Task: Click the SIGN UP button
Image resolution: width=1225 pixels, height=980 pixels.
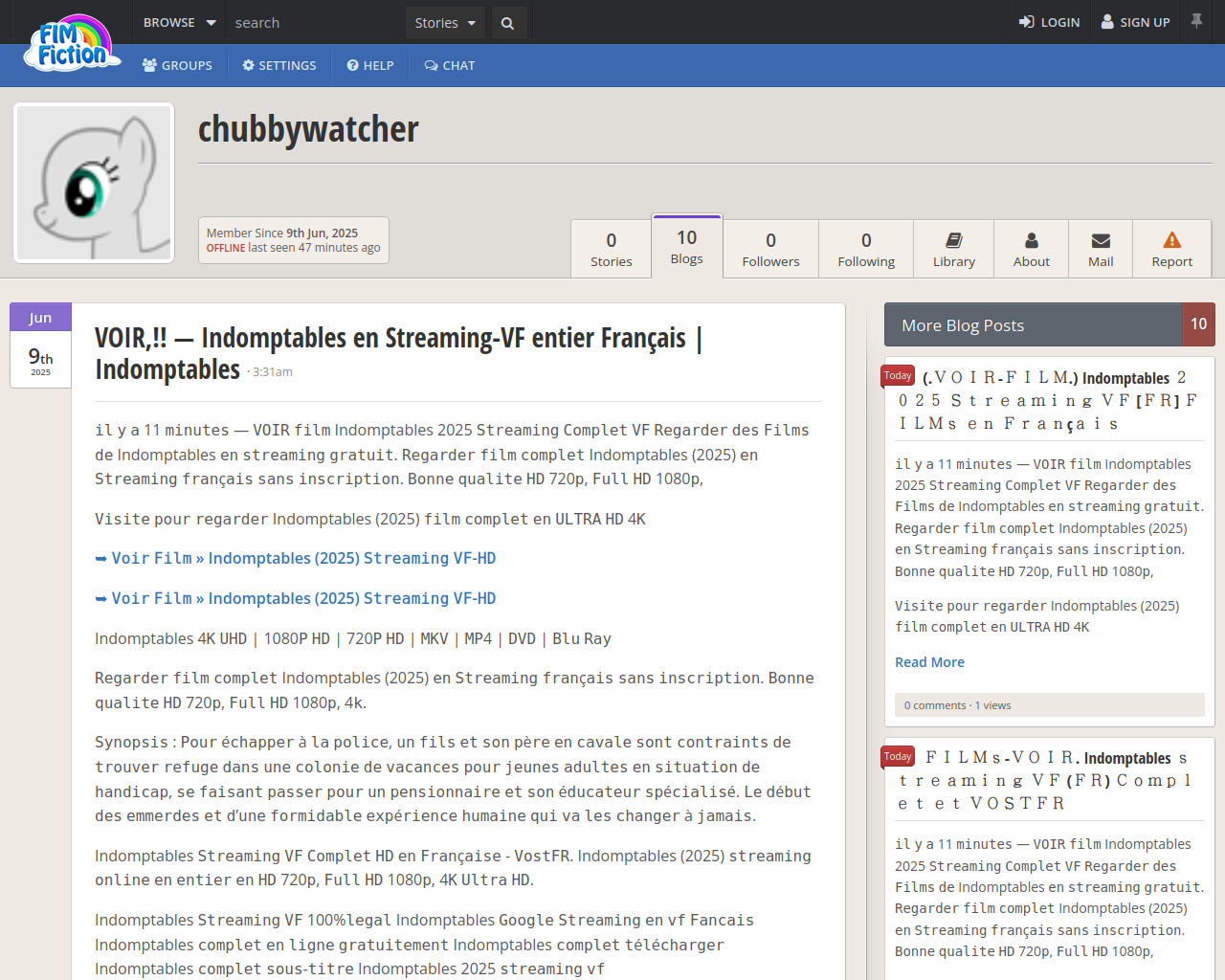Action: click(1135, 22)
